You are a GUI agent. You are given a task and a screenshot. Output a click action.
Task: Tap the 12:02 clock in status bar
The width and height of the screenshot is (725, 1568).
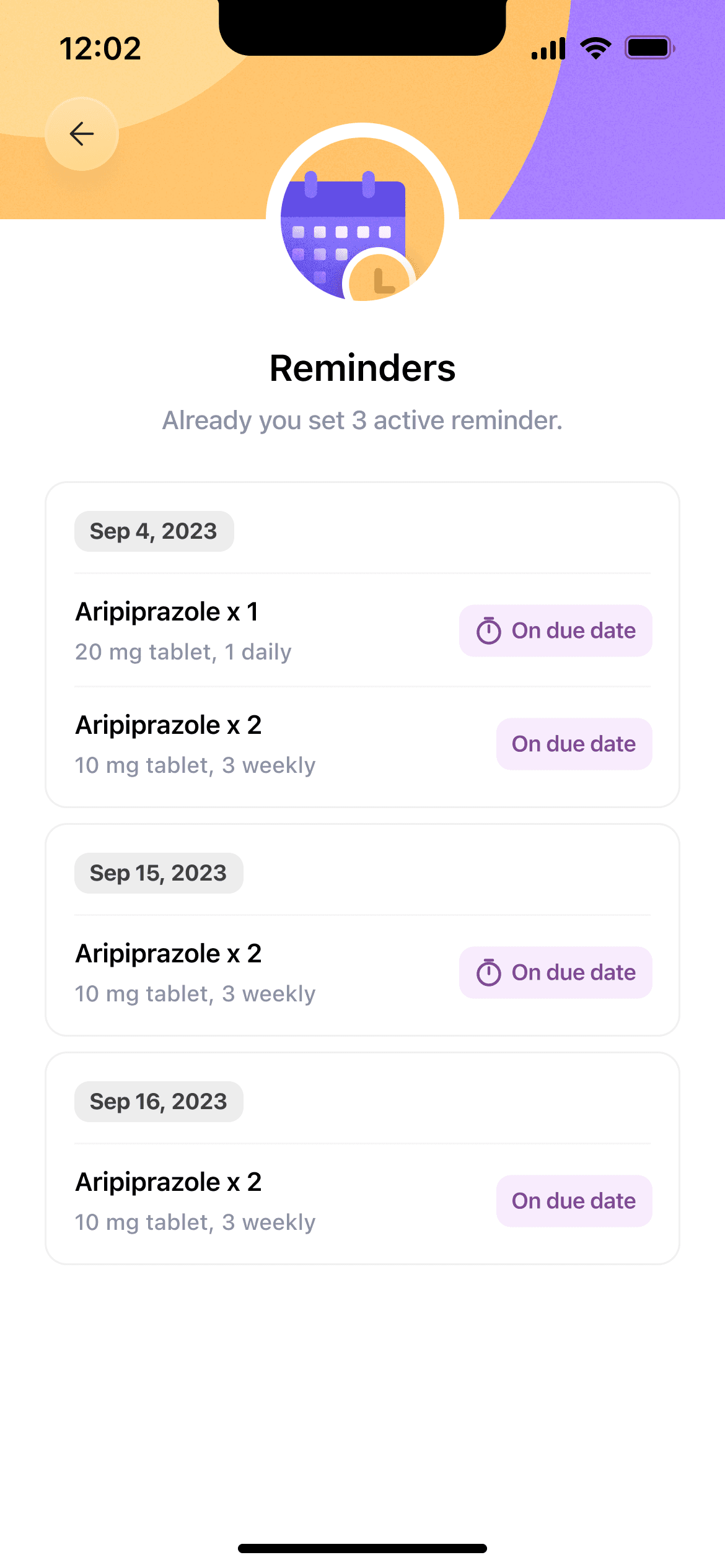pyautogui.click(x=100, y=48)
